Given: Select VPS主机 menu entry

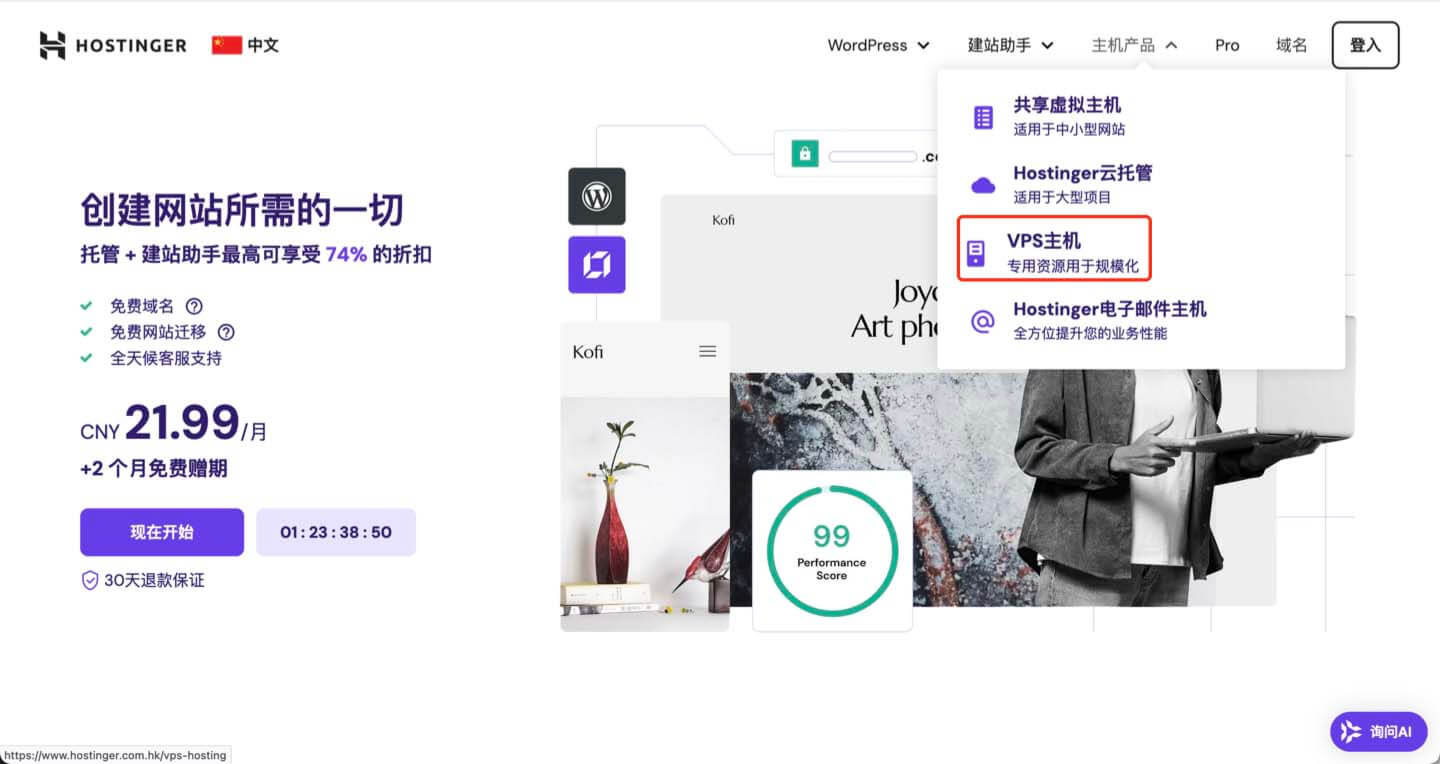Looking at the screenshot, I should point(1055,249).
